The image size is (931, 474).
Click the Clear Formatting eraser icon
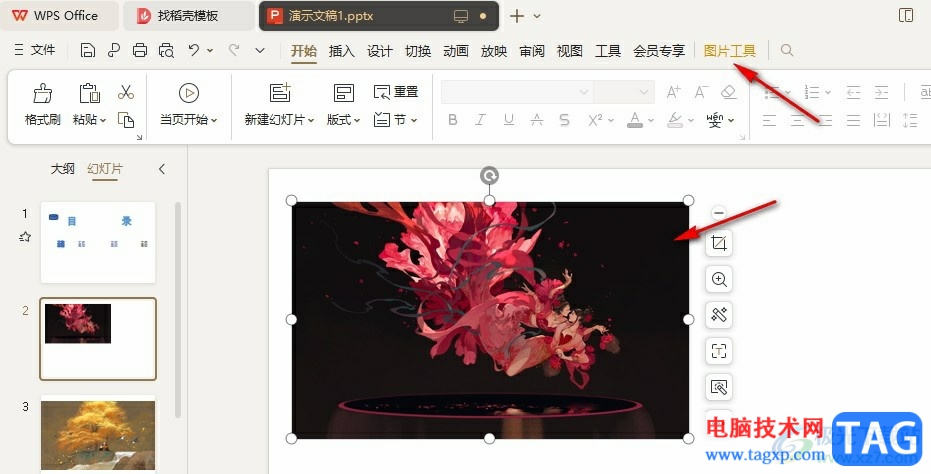point(729,92)
